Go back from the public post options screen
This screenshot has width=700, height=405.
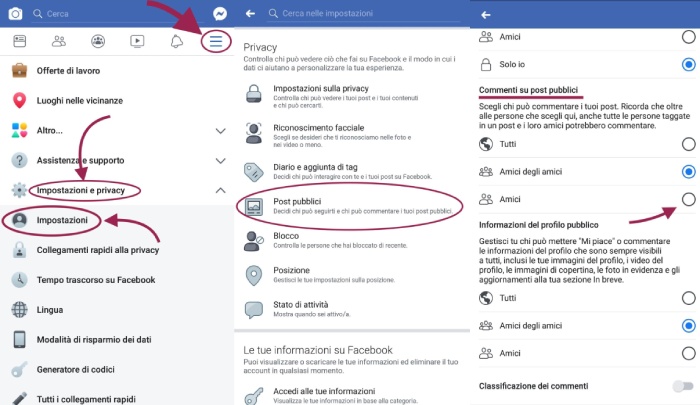pyautogui.click(x=486, y=15)
